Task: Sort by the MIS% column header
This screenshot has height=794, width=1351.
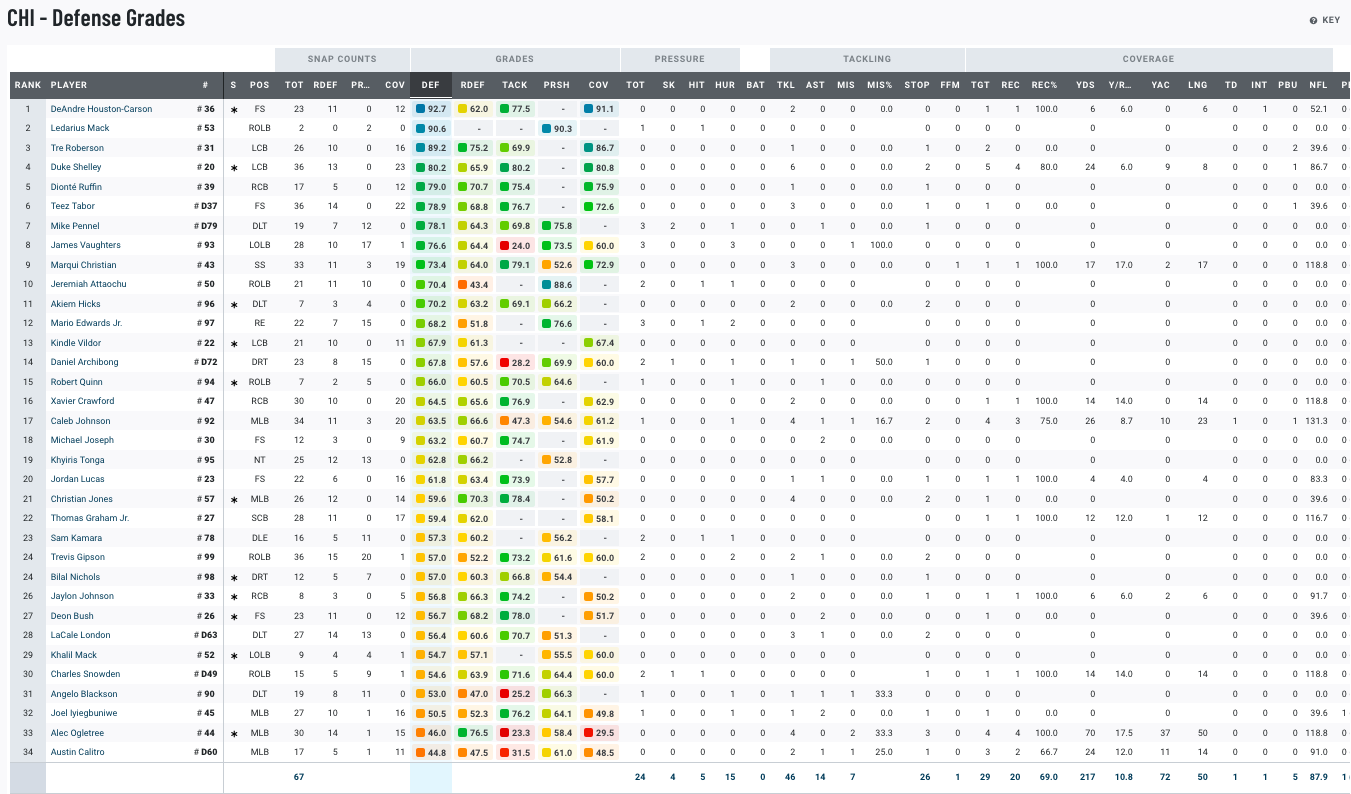Action: [x=880, y=85]
